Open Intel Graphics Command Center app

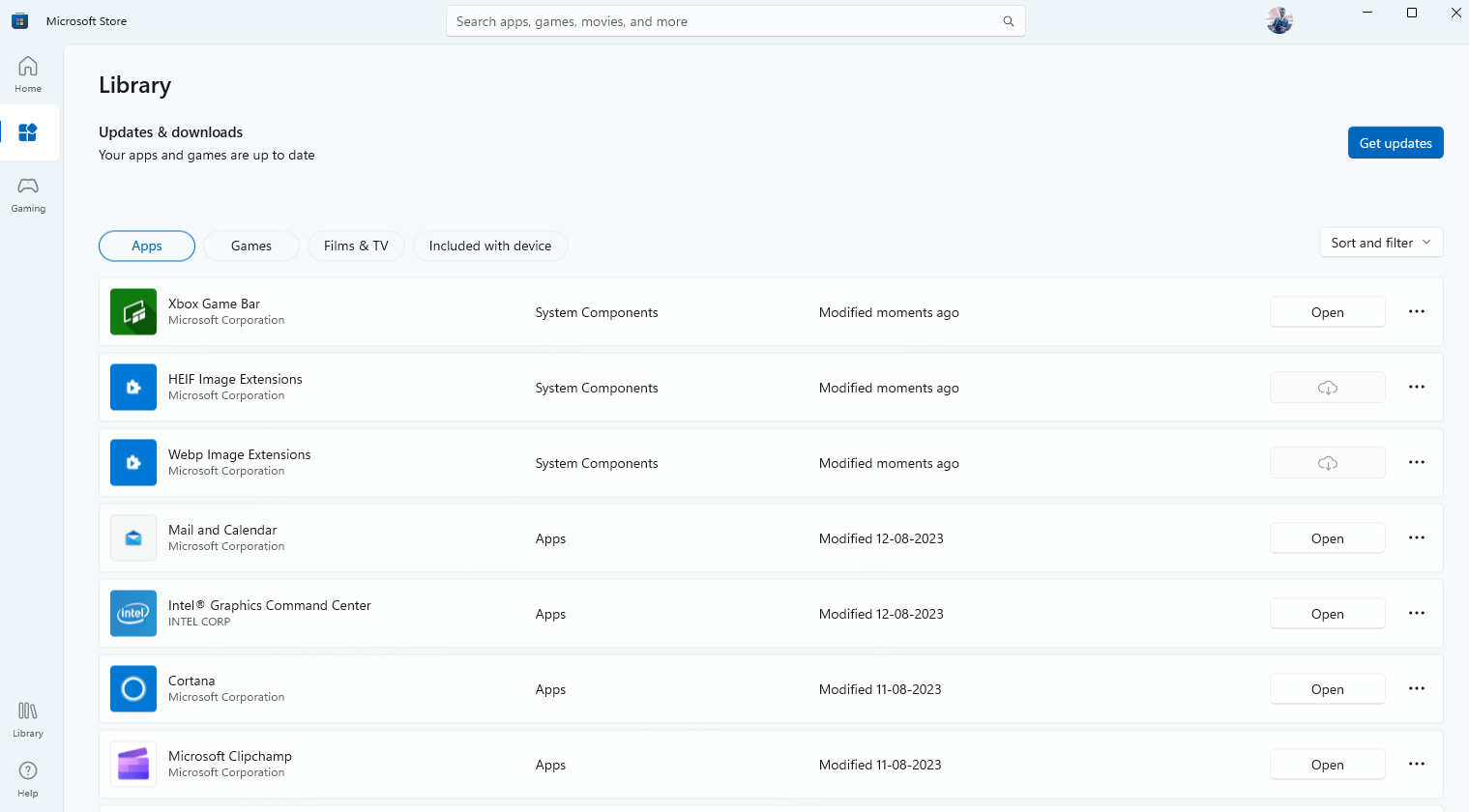tap(1327, 614)
